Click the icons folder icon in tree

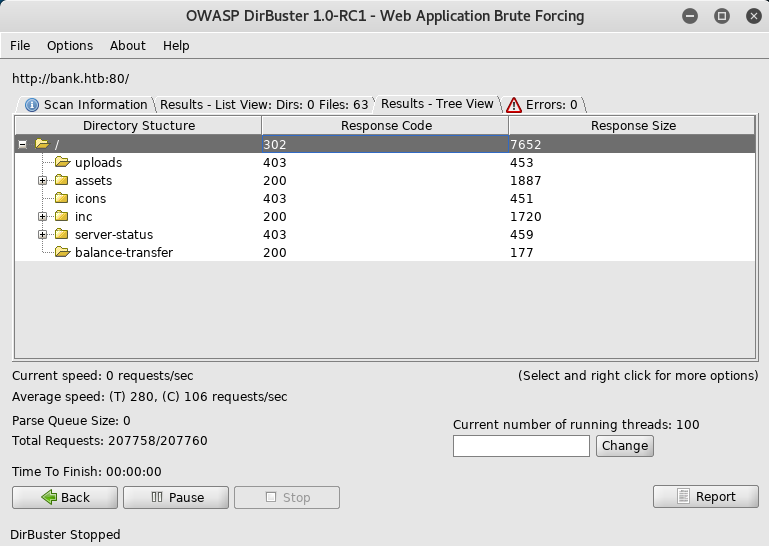pos(62,198)
